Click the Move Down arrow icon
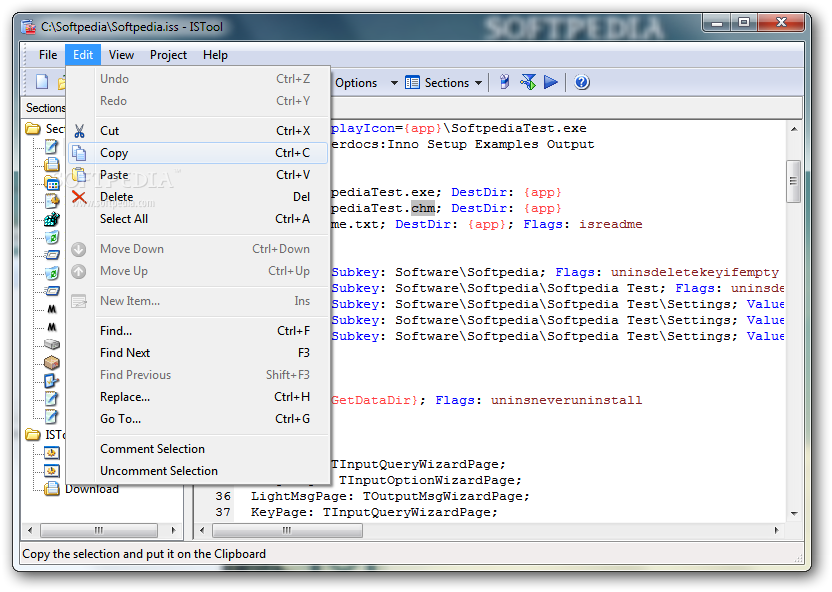The height and width of the screenshot is (592, 832). click(x=79, y=249)
